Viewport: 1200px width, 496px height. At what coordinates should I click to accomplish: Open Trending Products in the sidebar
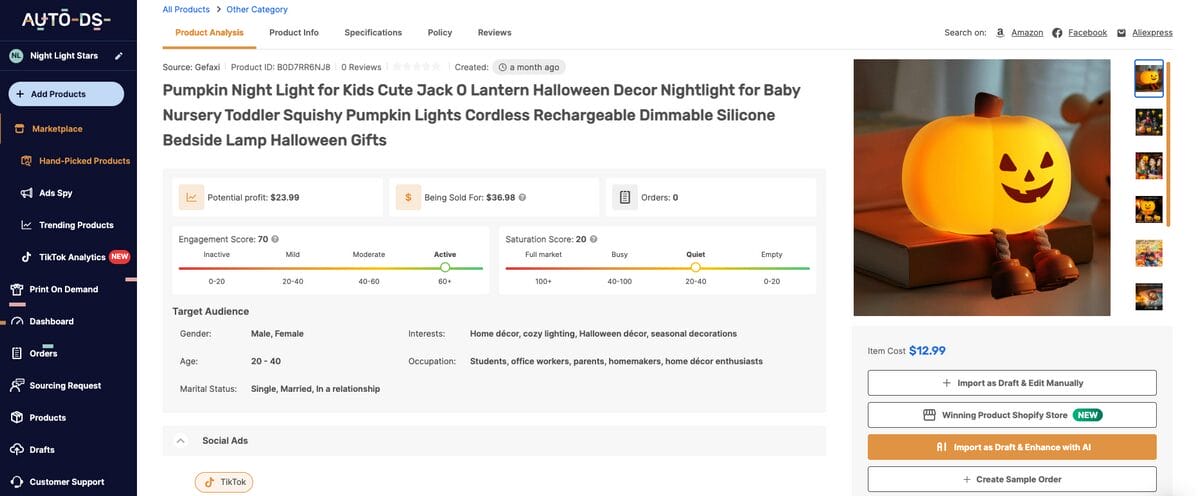[76, 225]
